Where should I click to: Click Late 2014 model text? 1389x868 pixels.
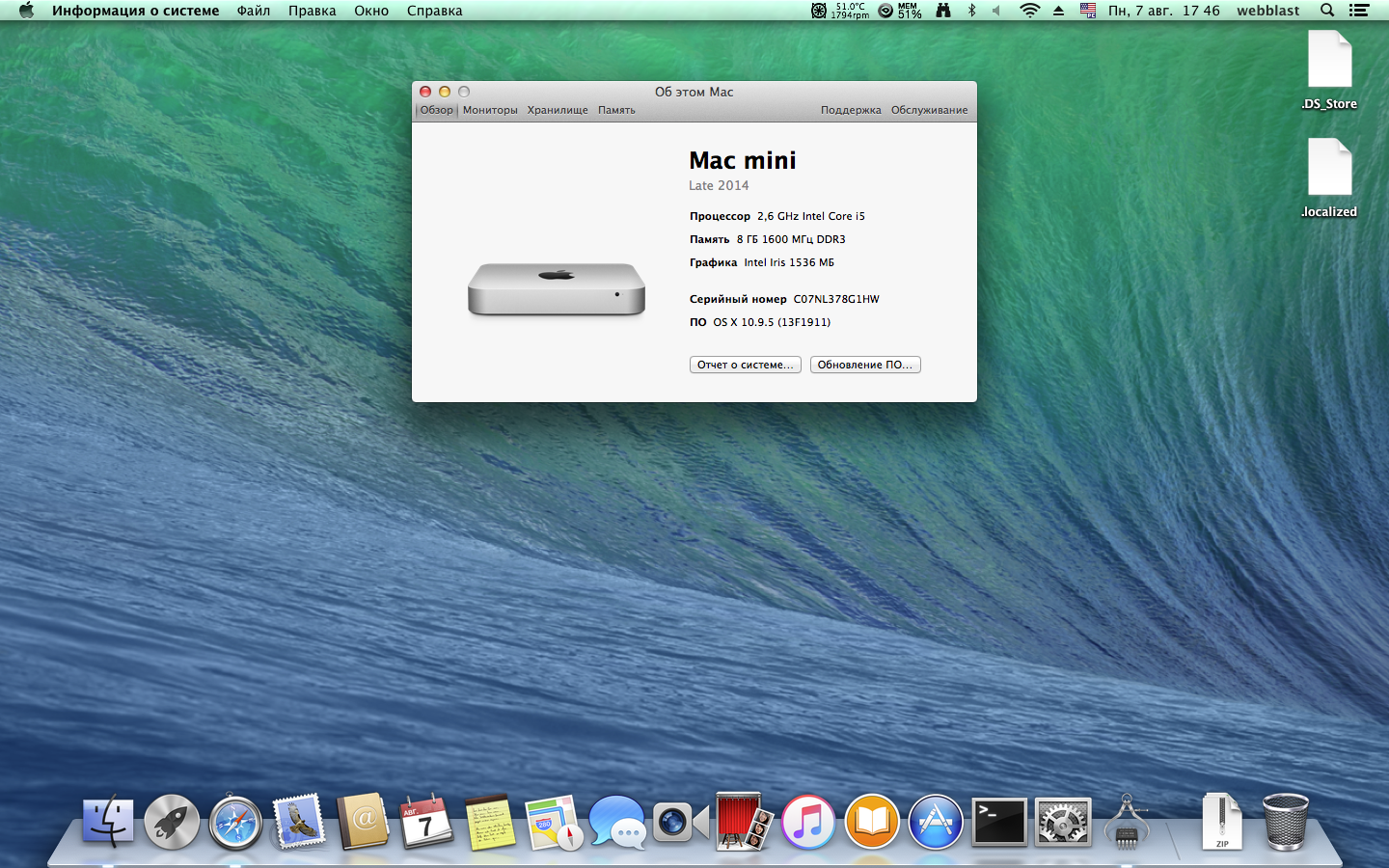[719, 185]
